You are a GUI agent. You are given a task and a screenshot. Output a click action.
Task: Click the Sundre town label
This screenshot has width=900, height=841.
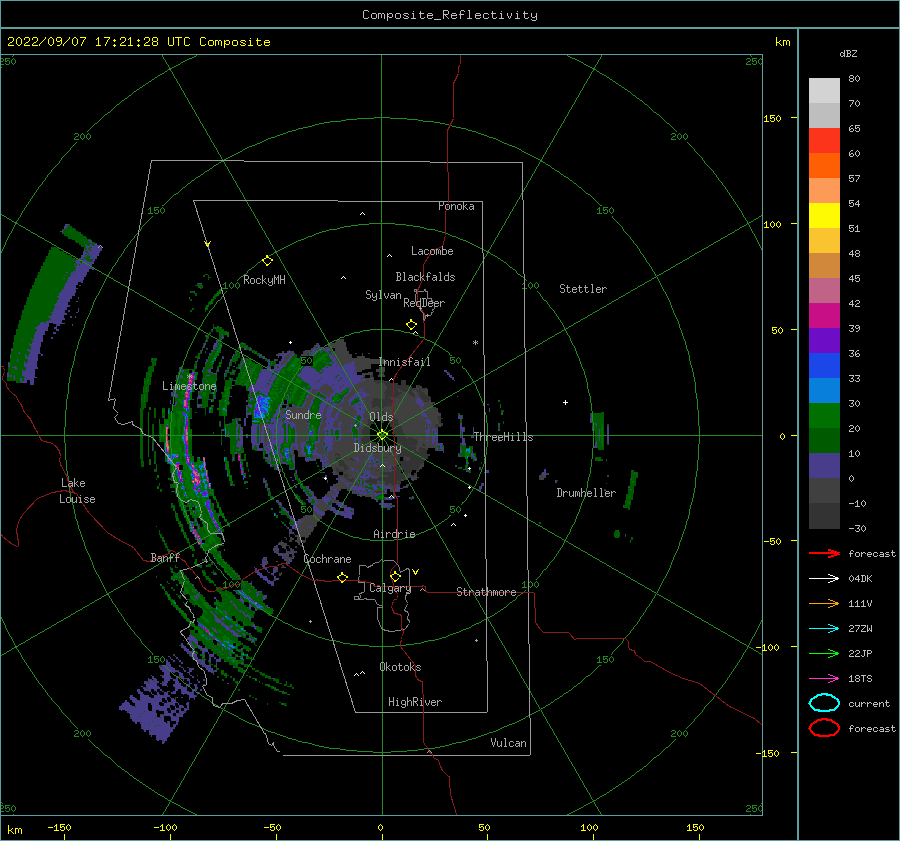pos(303,414)
